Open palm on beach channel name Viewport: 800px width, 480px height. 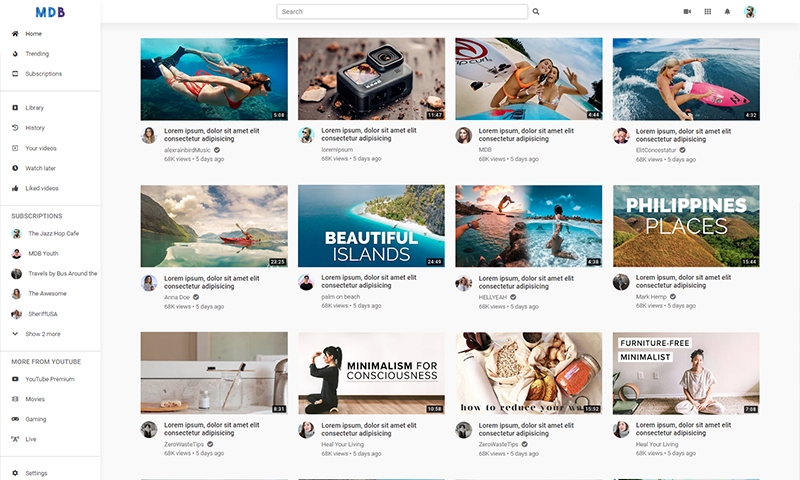tap(340, 296)
